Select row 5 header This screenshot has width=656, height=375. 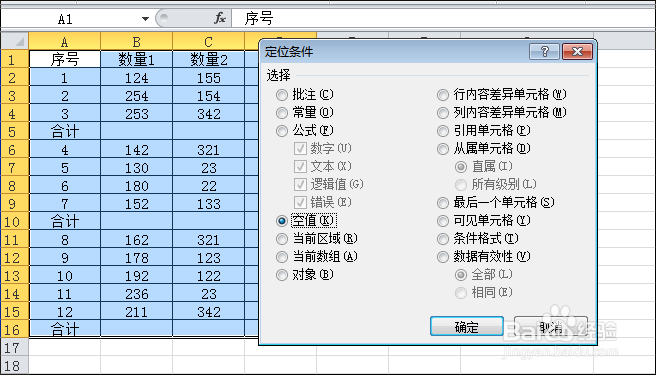15,131
